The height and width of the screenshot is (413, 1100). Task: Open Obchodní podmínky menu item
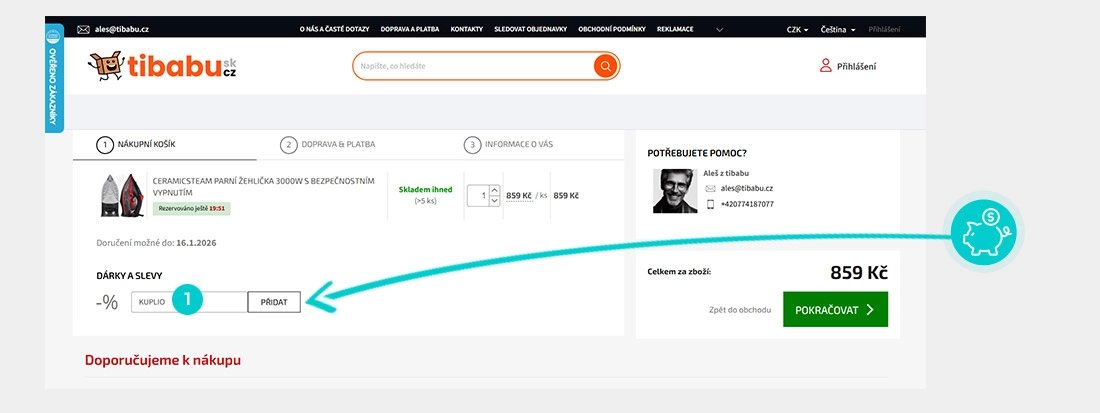612,29
